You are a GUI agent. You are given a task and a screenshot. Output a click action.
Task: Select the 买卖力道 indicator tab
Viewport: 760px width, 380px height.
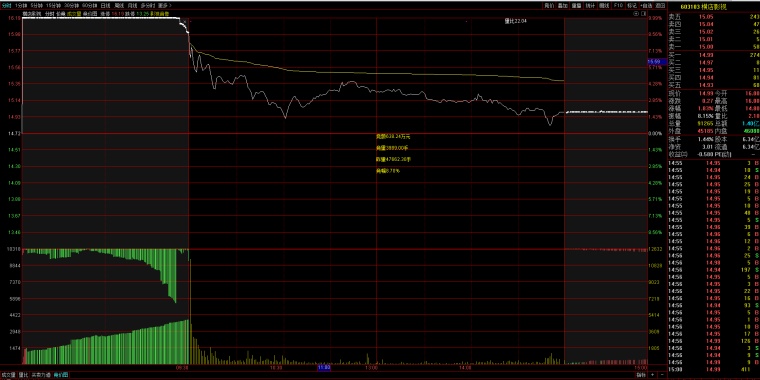point(41,375)
